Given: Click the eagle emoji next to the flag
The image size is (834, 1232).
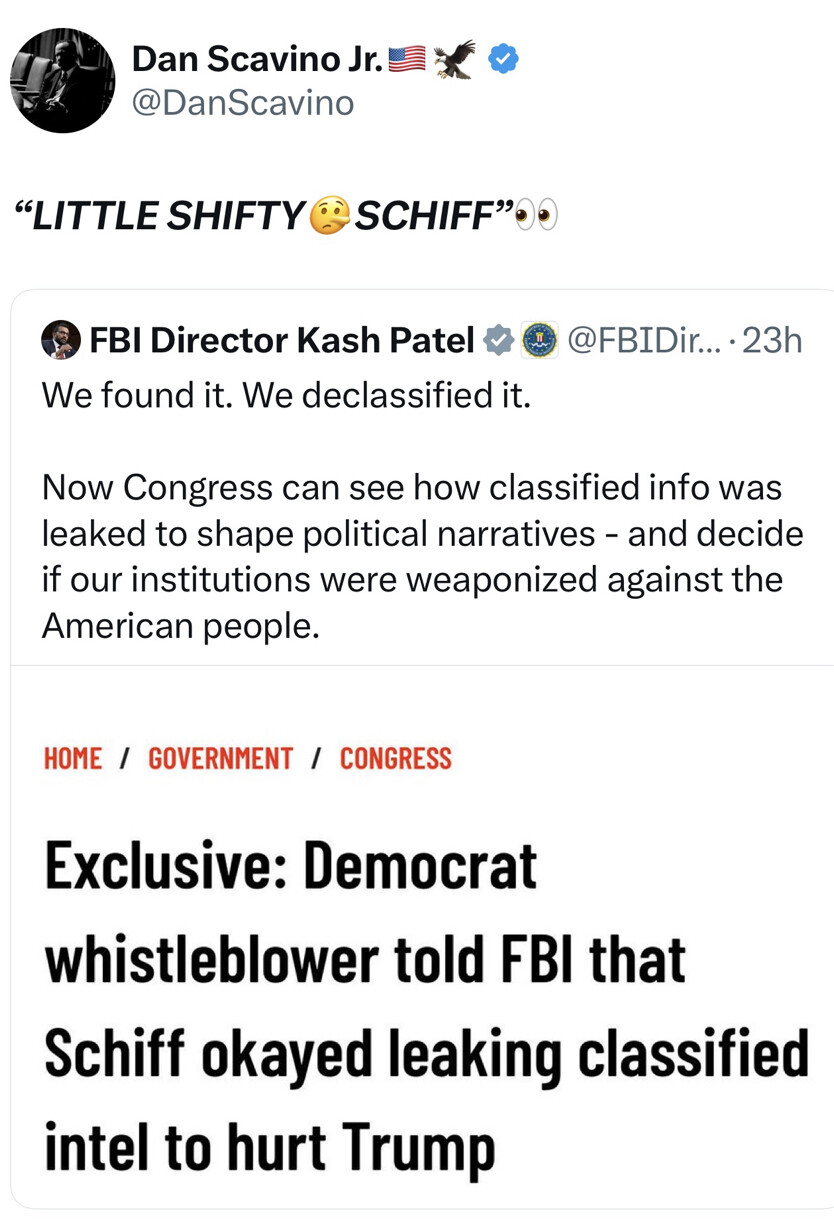Looking at the screenshot, I should click(x=453, y=61).
